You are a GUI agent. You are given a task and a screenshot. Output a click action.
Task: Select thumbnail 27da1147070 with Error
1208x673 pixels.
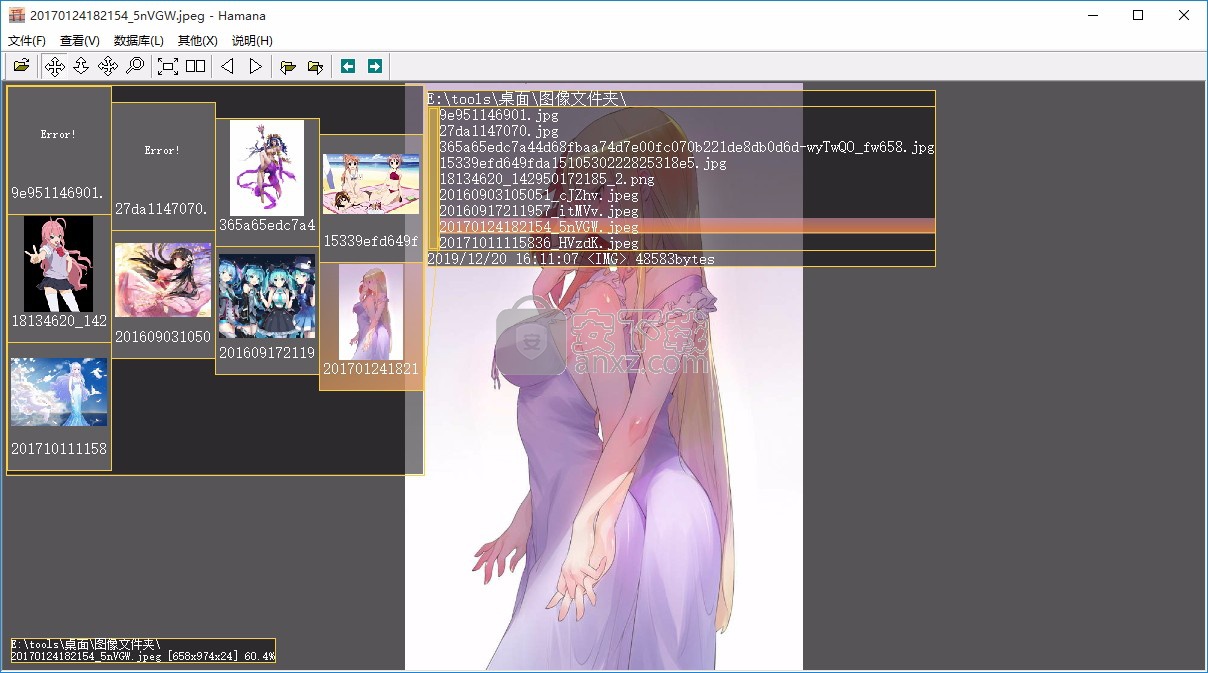[x=163, y=166]
